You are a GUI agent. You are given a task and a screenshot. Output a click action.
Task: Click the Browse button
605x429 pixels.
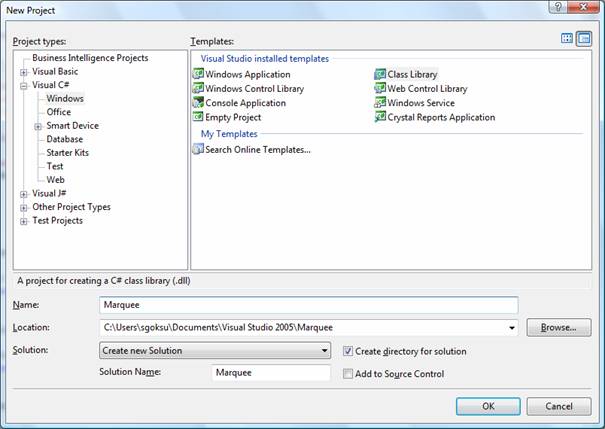pos(558,327)
